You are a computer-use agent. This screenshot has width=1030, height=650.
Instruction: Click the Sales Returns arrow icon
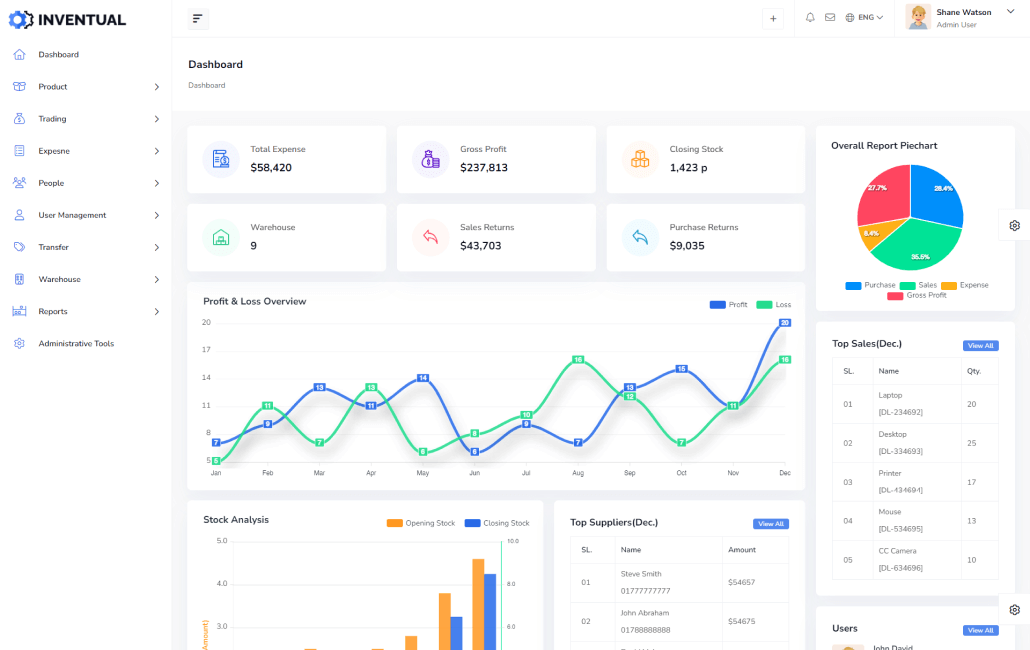pyautogui.click(x=431, y=237)
